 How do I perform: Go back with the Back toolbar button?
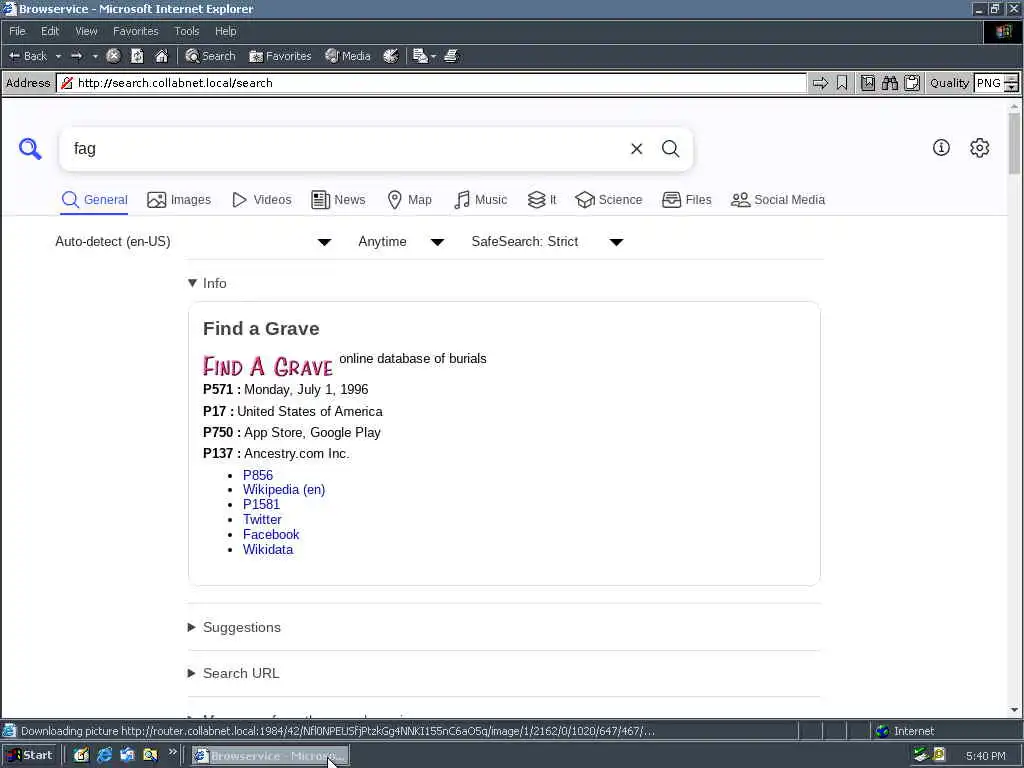click(28, 56)
